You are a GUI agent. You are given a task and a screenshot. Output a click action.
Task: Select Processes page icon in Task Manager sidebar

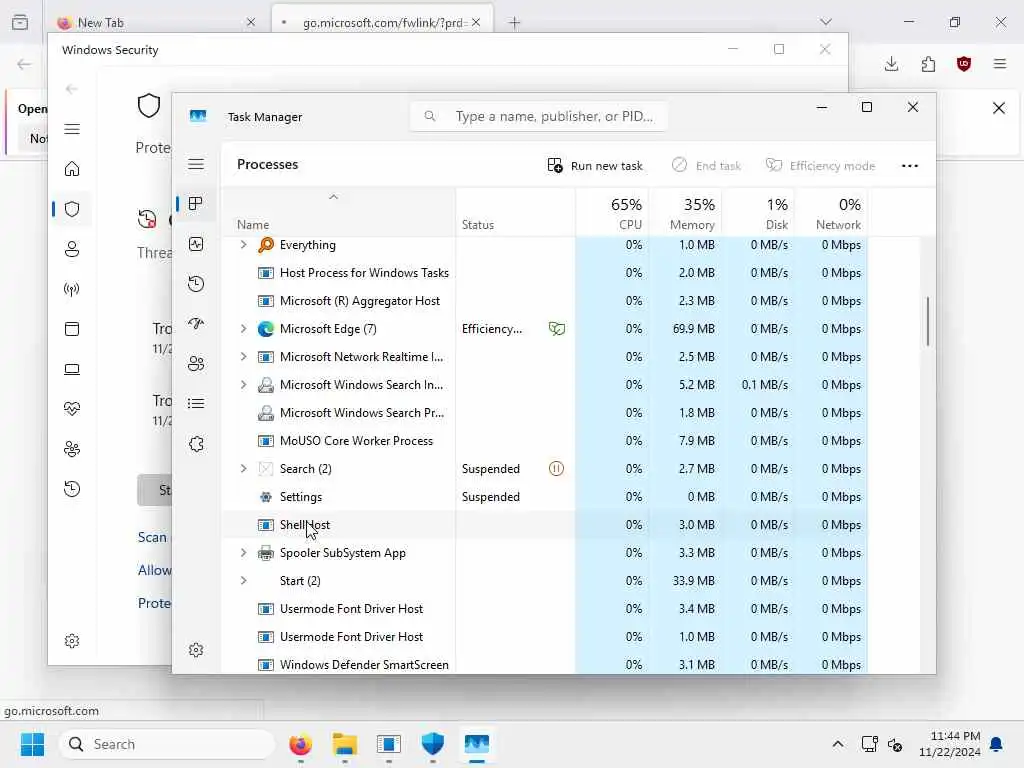[x=196, y=204]
